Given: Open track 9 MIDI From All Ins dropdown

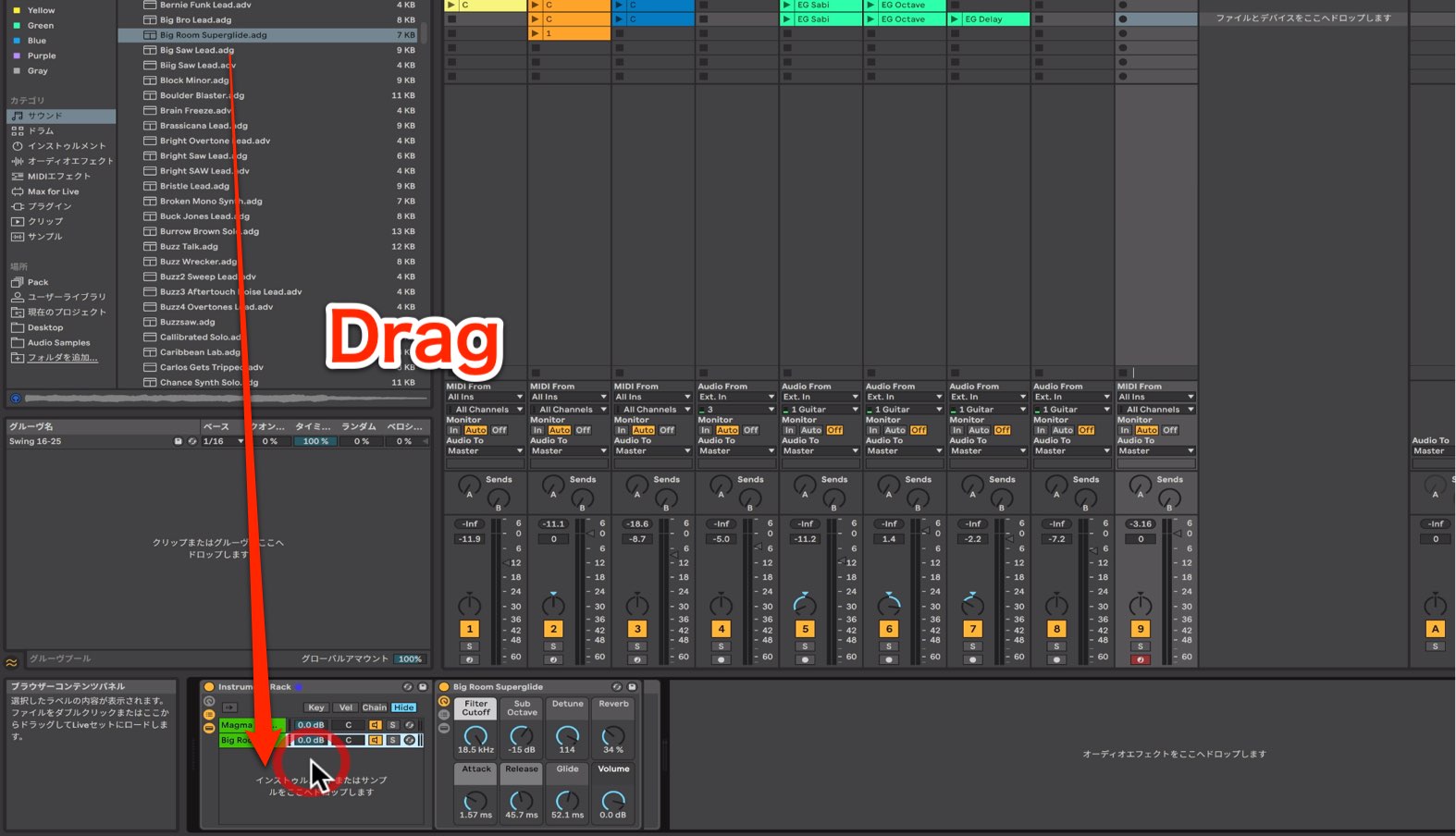Looking at the screenshot, I should click(x=1156, y=397).
